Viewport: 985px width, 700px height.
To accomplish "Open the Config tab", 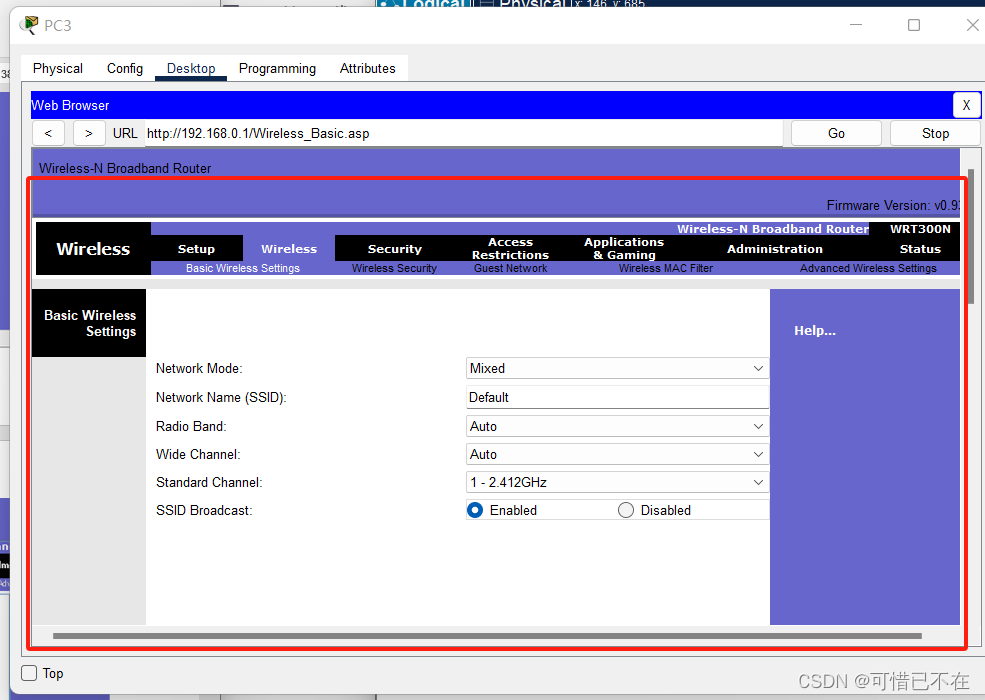I will click(125, 68).
